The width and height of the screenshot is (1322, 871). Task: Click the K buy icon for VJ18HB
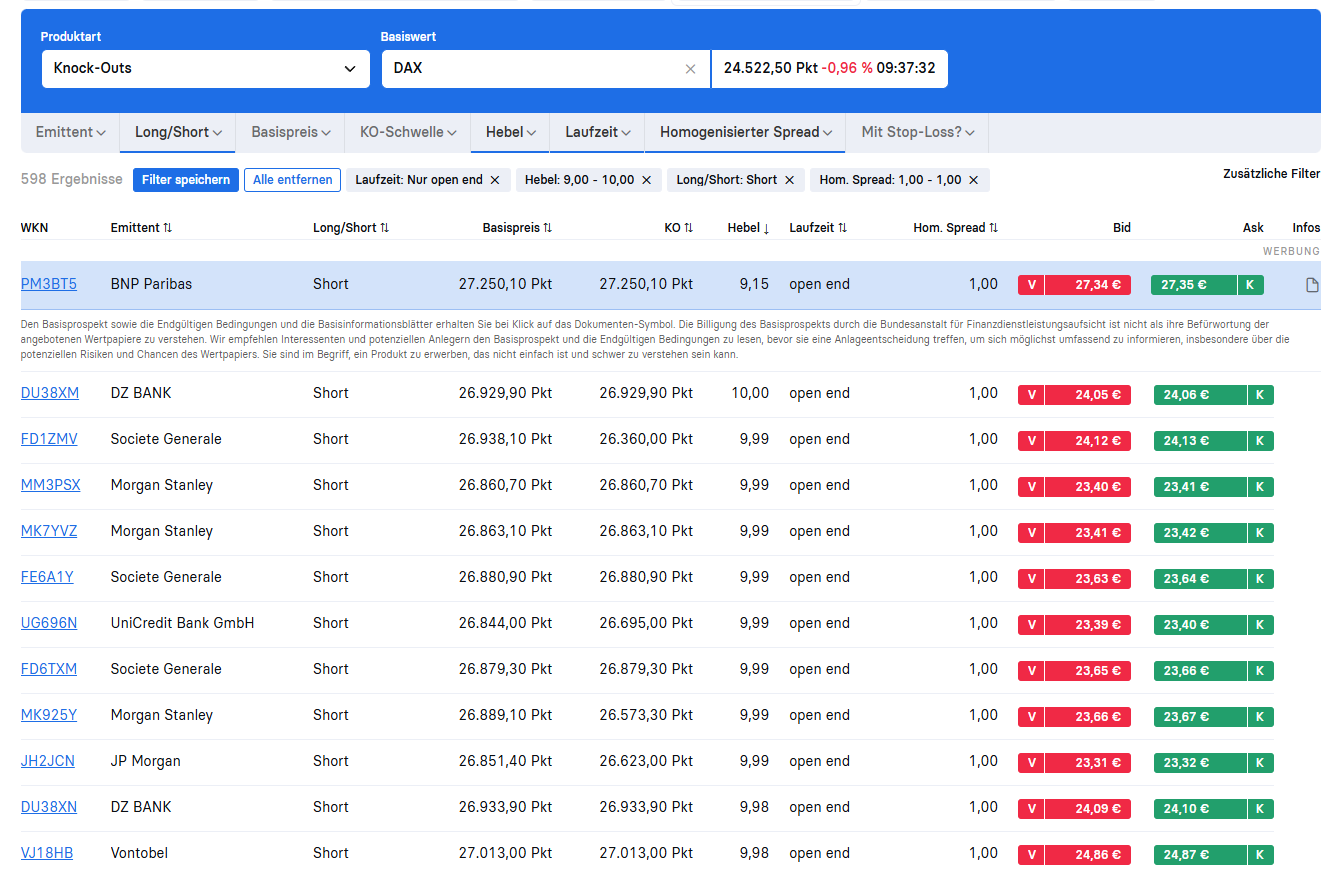click(x=1260, y=854)
